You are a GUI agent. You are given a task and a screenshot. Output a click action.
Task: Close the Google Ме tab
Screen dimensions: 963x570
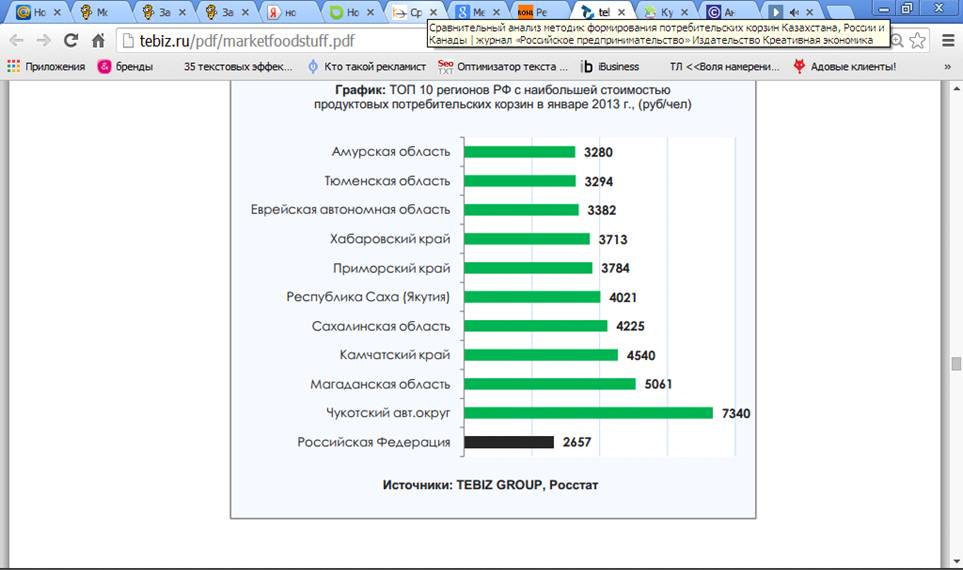496,12
